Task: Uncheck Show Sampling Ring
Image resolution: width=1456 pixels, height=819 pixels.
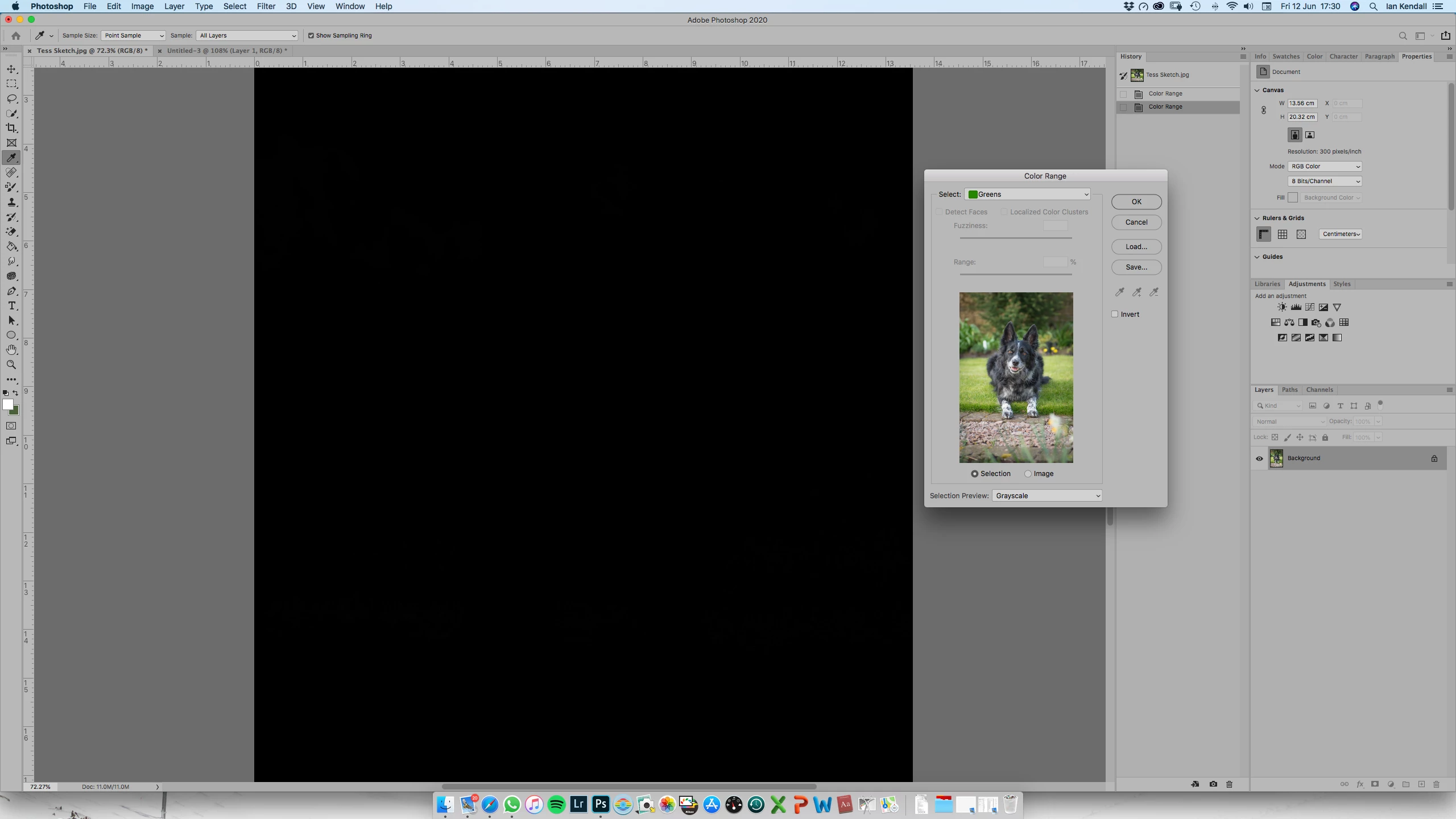Action: [311, 35]
